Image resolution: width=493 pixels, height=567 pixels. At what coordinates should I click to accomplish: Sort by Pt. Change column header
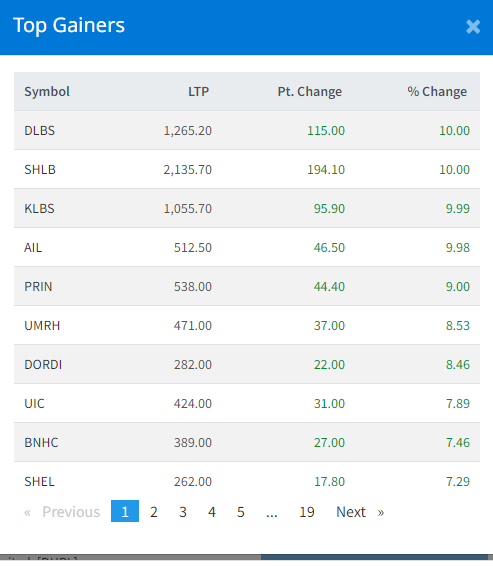(x=310, y=91)
